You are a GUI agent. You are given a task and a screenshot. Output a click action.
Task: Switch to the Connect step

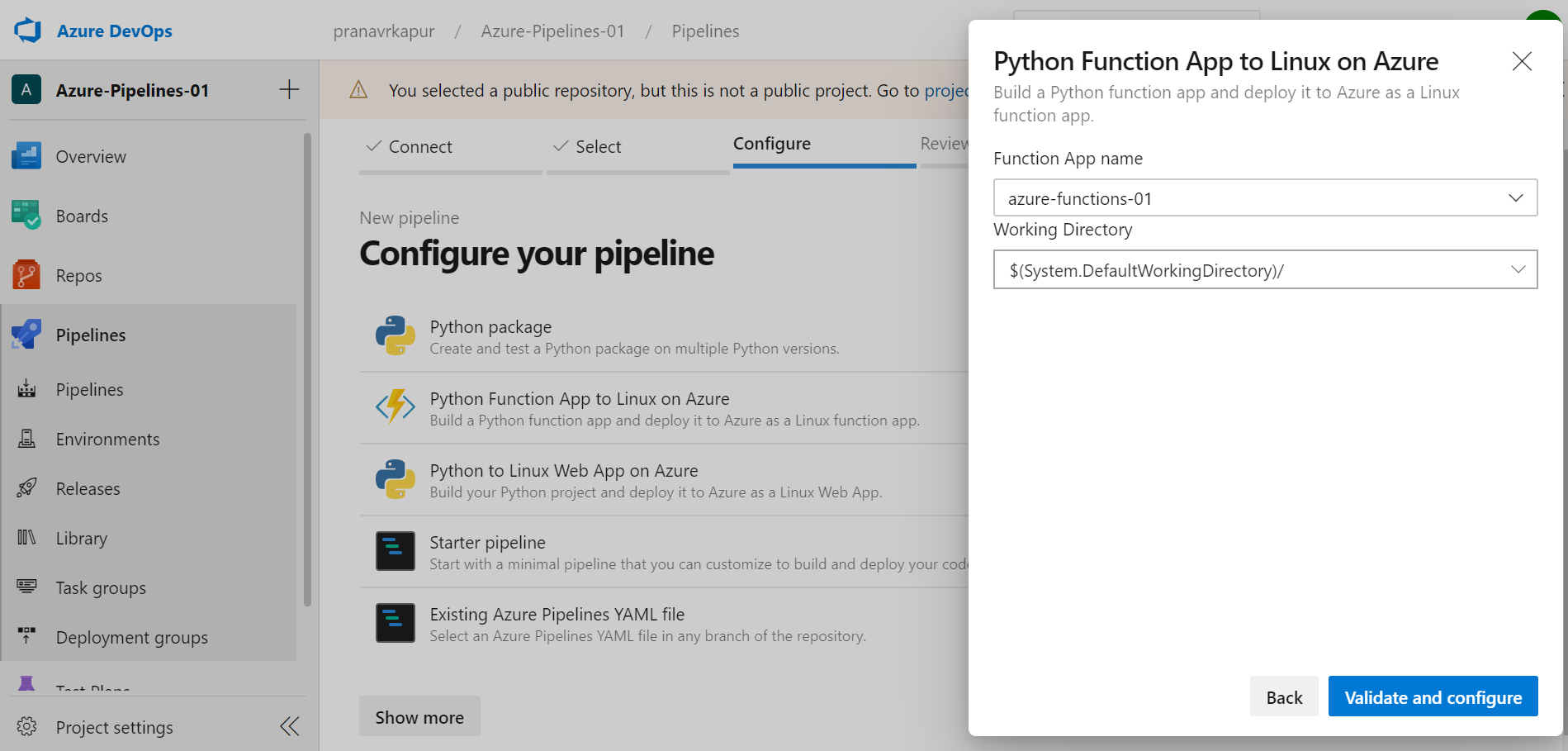[419, 146]
